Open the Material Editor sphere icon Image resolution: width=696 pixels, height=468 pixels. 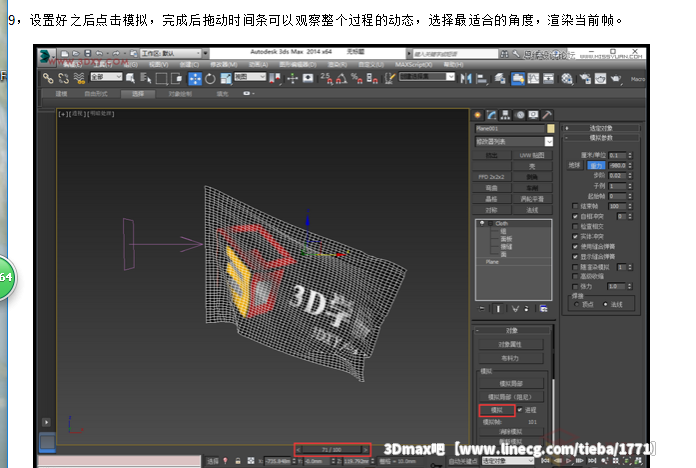pos(566,79)
